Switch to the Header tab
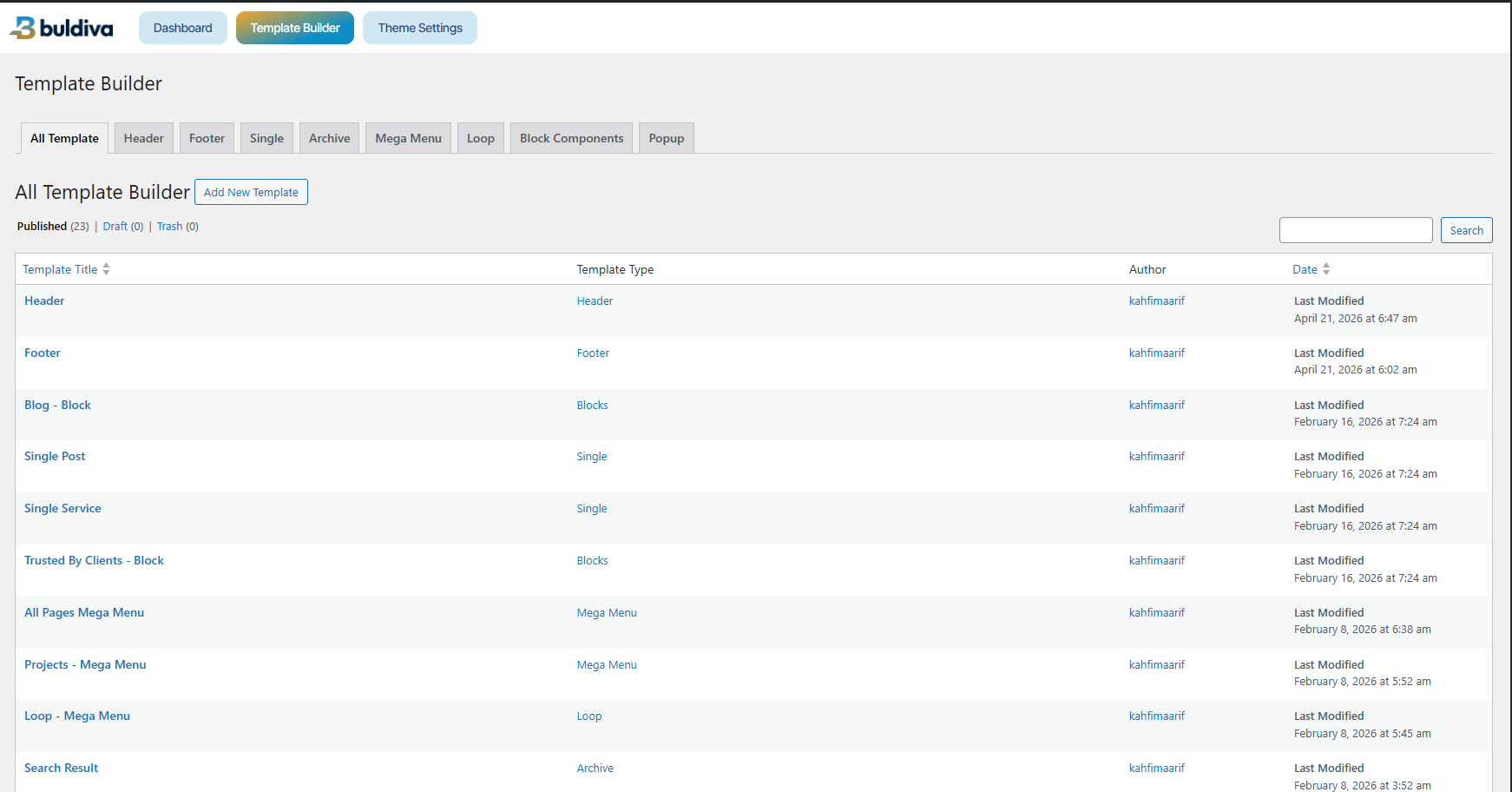Screen dimensions: 1512x792 (x=143, y=138)
